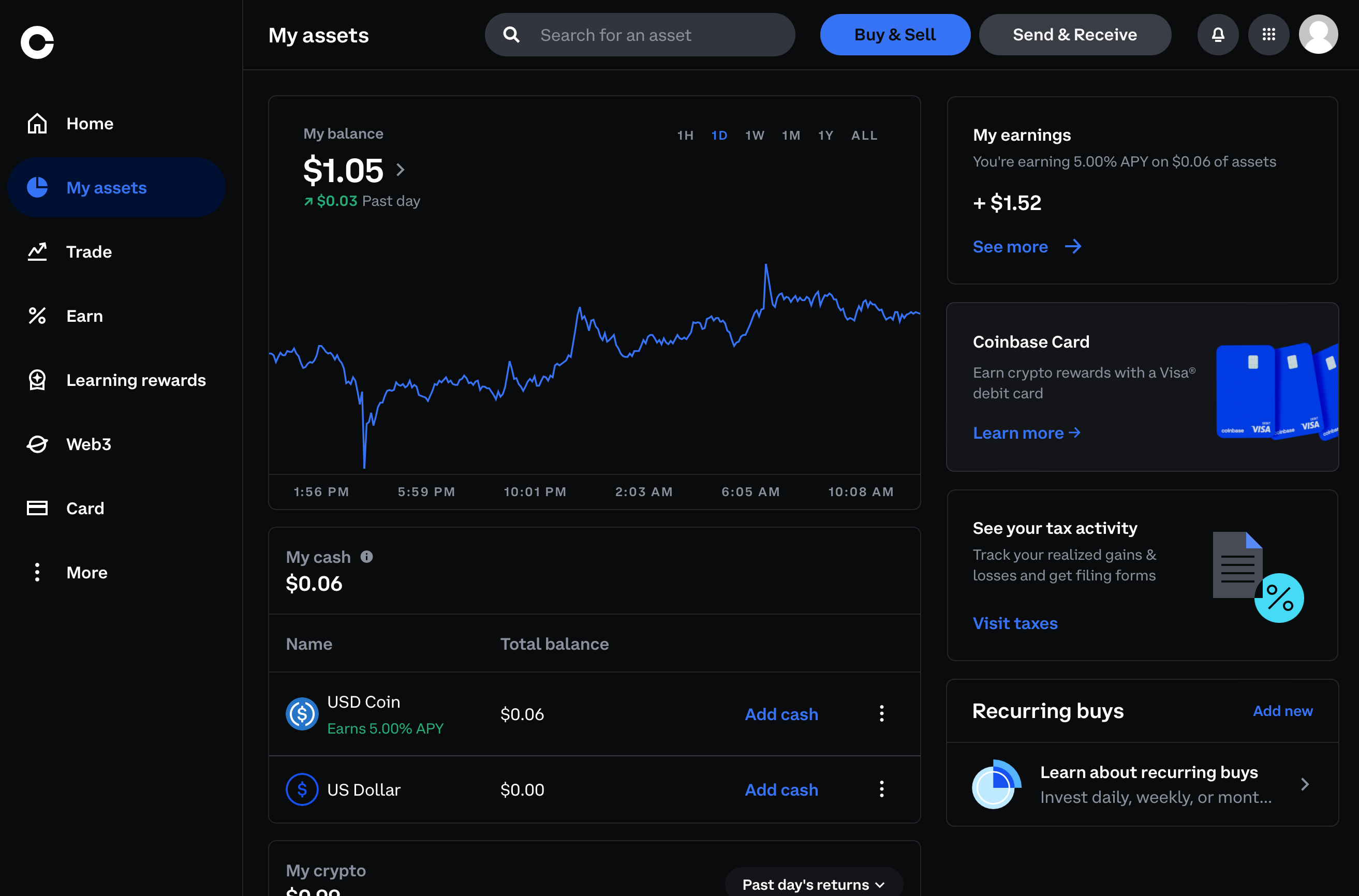
Task: Select My assets in the sidebar
Action: pyautogui.click(x=116, y=187)
